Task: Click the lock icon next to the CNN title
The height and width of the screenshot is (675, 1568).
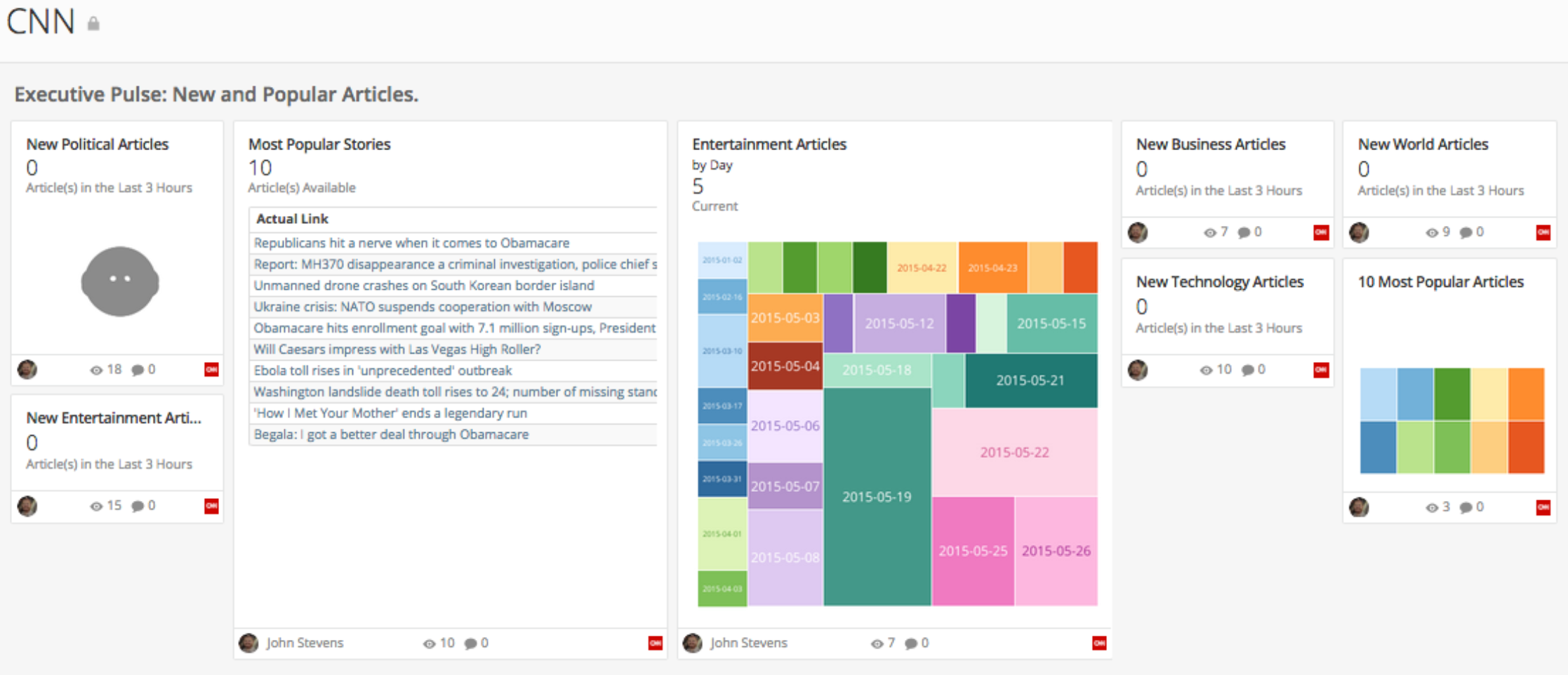Action: tap(93, 23)
